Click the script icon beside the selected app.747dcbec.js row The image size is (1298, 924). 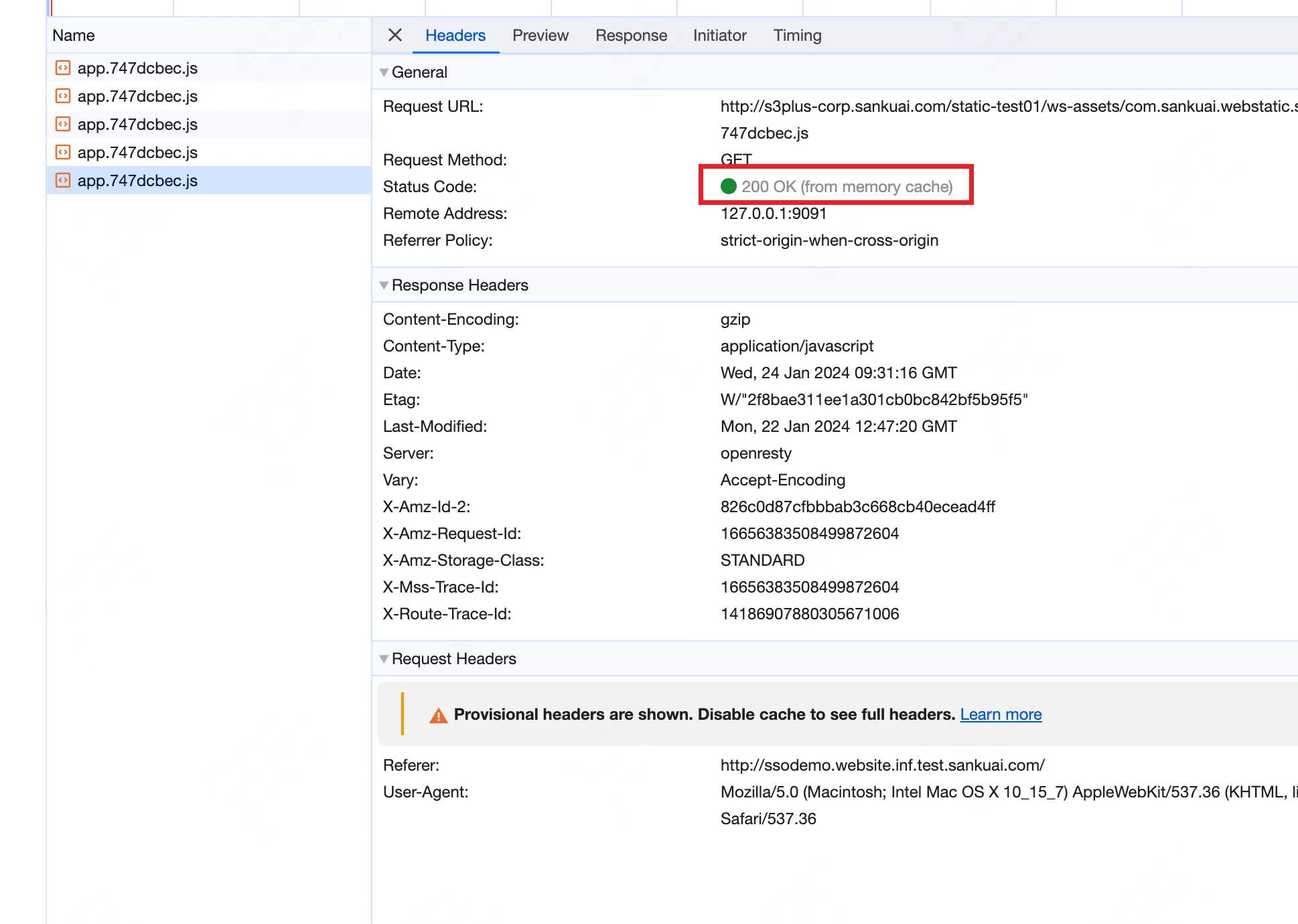tap(63, 180)
